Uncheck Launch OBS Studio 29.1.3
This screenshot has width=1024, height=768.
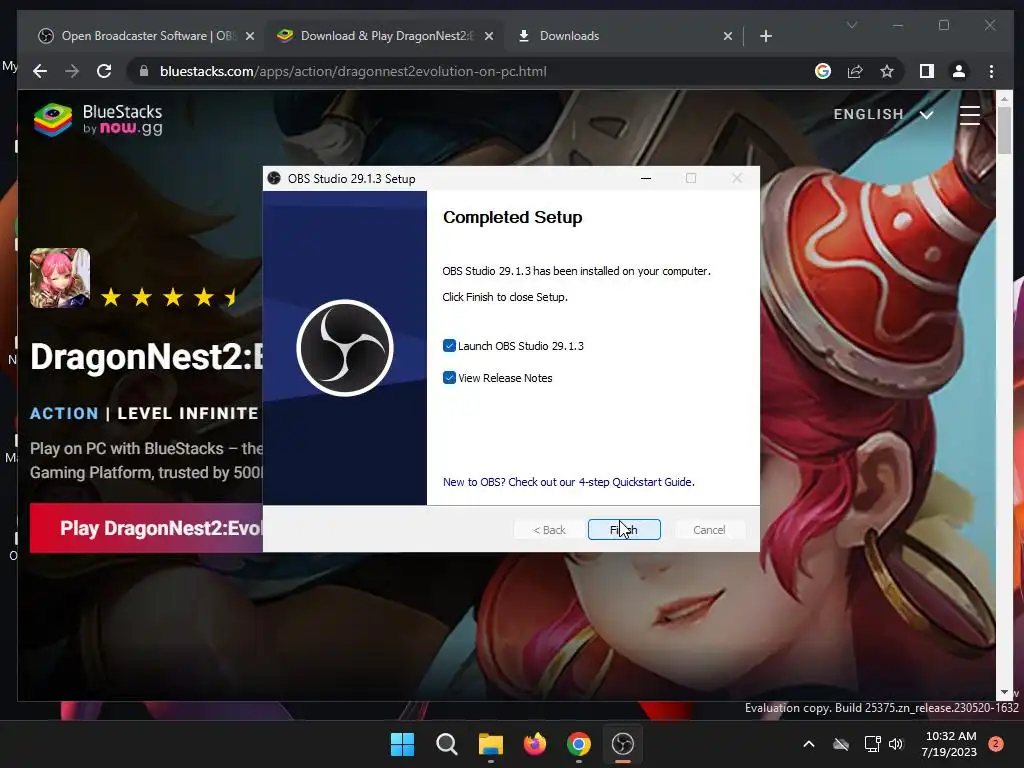pos(449,345)
